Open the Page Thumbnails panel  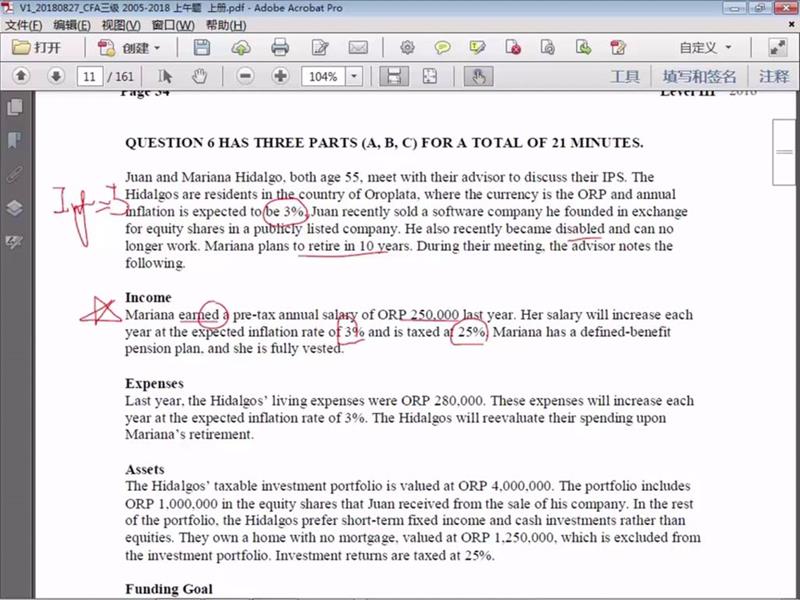click(x=14, y=107)
